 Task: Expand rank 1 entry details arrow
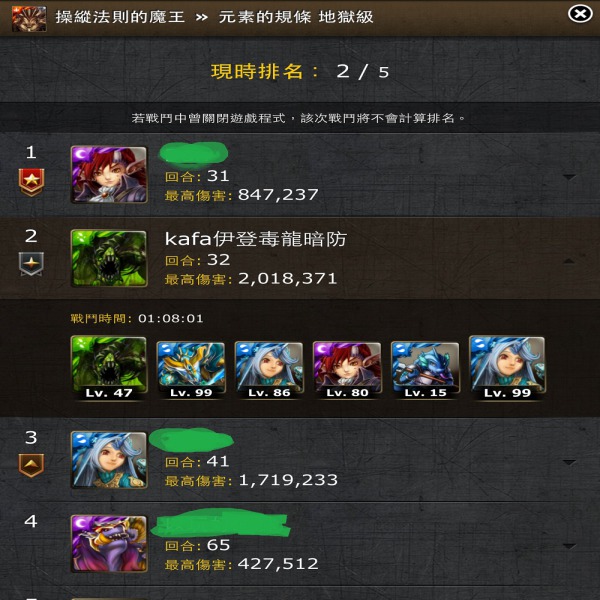(569, 177)
